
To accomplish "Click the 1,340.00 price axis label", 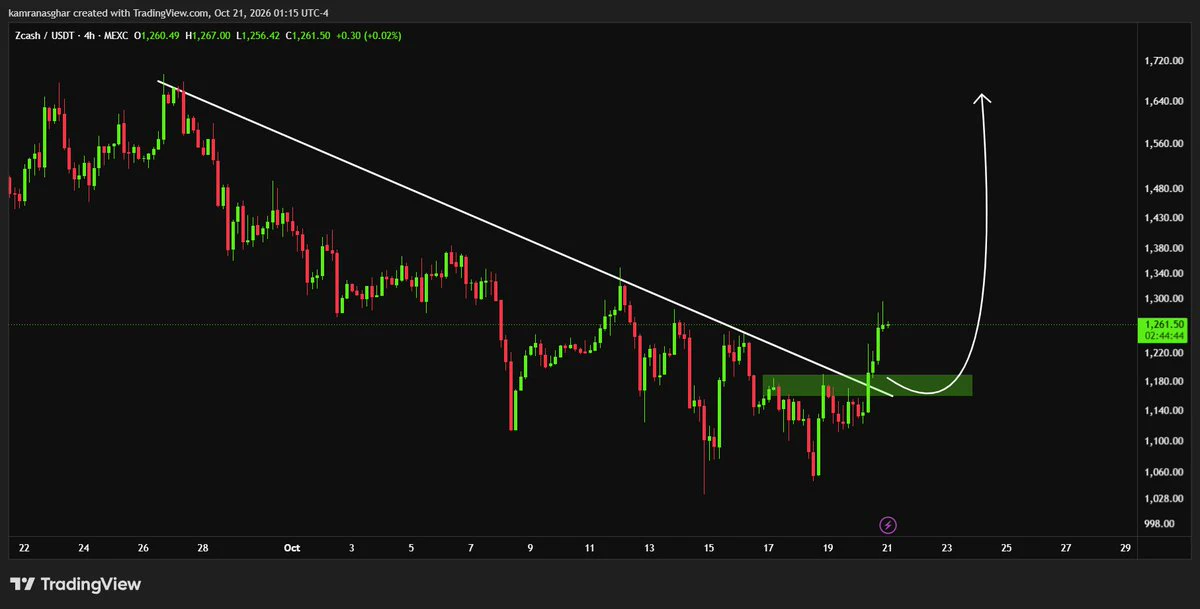I will pyautogui.click(x=1164, y=274).
